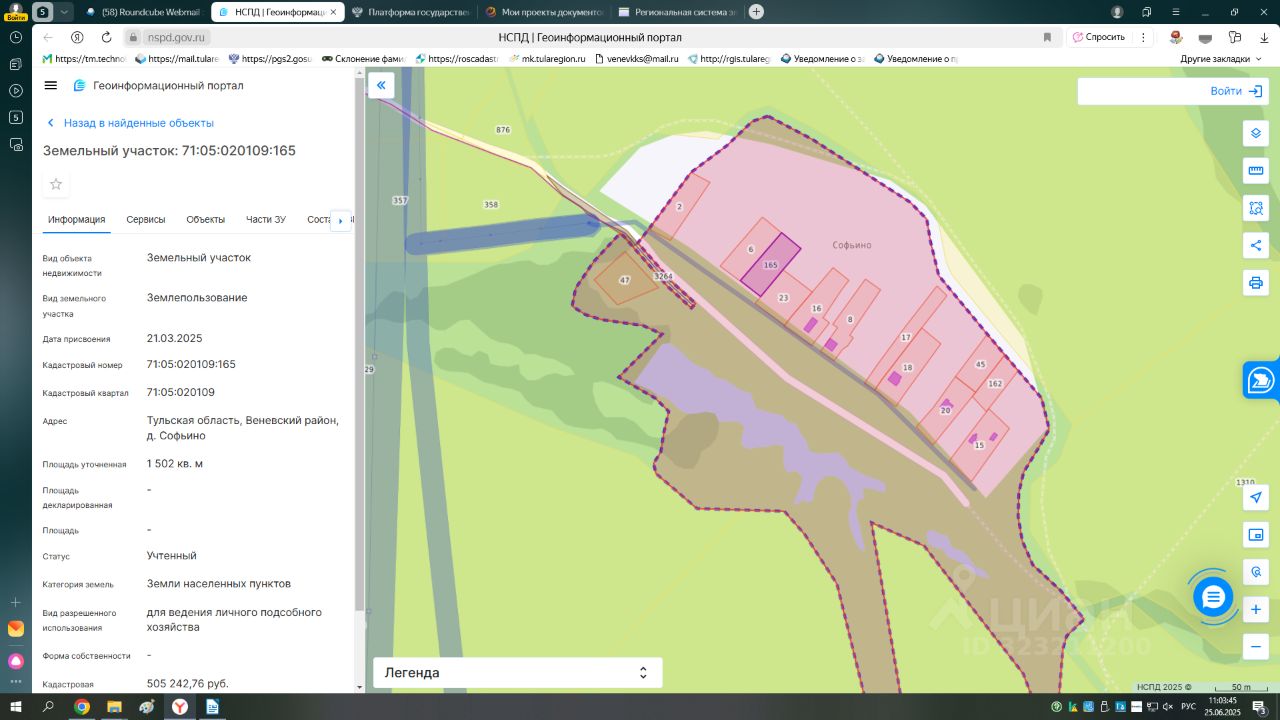Collapse the left information panel
This screenshot has height=720, width=1280.
click(381, 86)
